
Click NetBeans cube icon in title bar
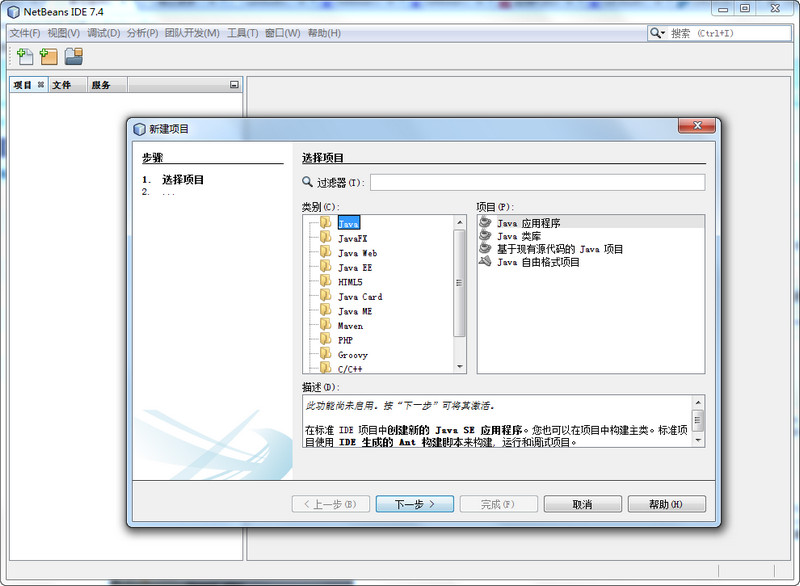(13, 11)
